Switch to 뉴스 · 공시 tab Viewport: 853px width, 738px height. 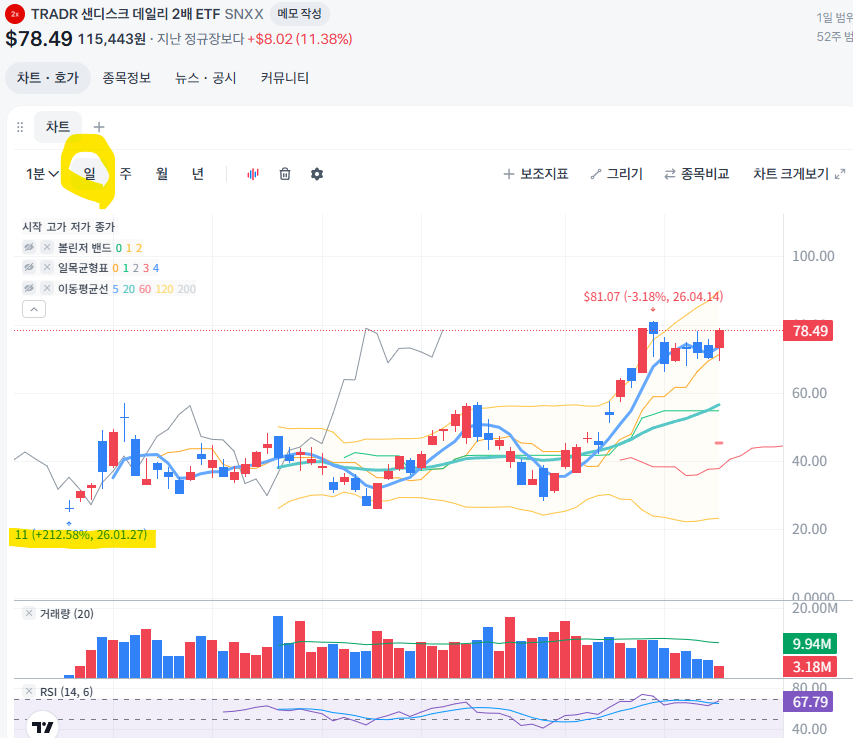(206, 78)
